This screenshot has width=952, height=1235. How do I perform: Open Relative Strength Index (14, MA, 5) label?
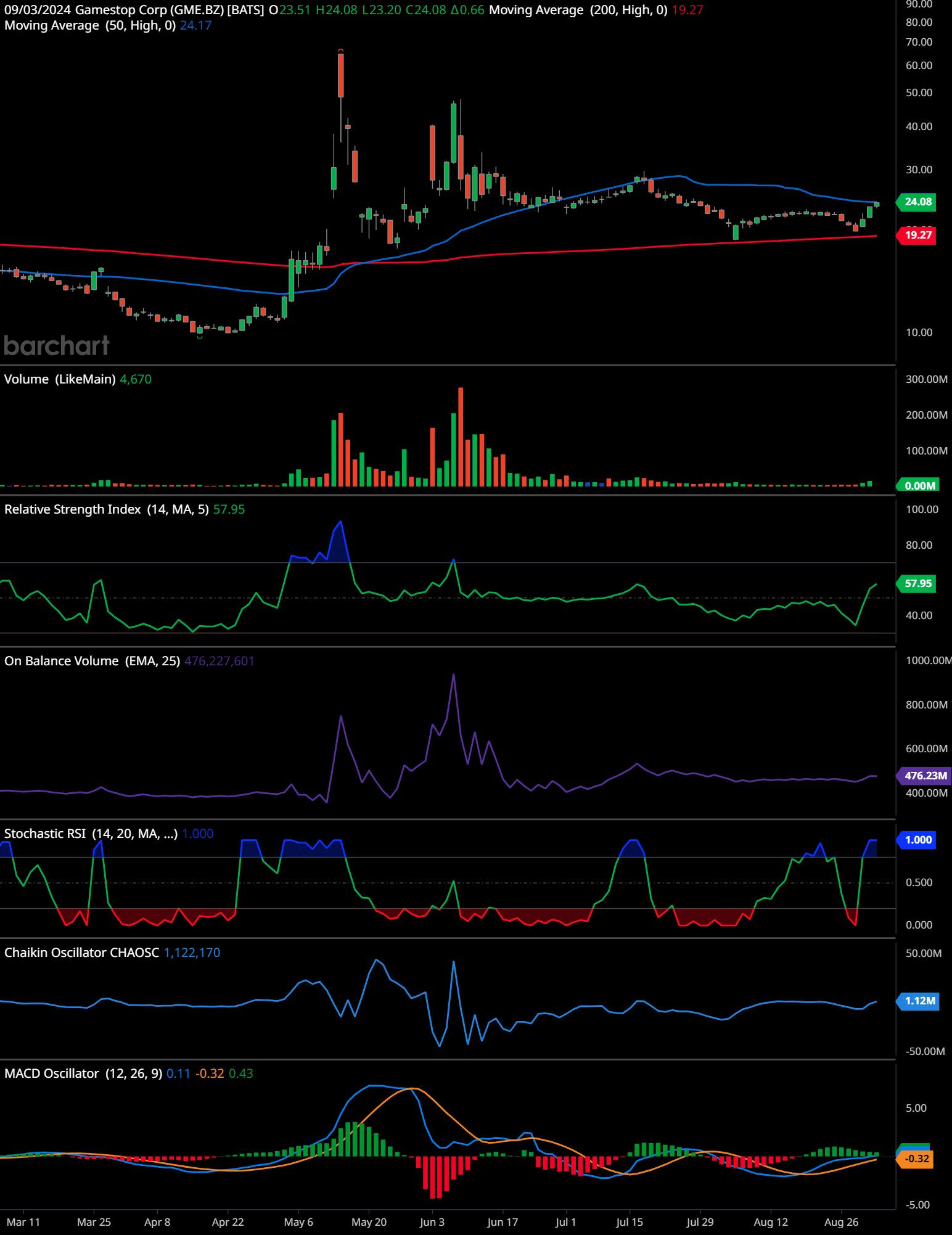[x=107, y=509]
